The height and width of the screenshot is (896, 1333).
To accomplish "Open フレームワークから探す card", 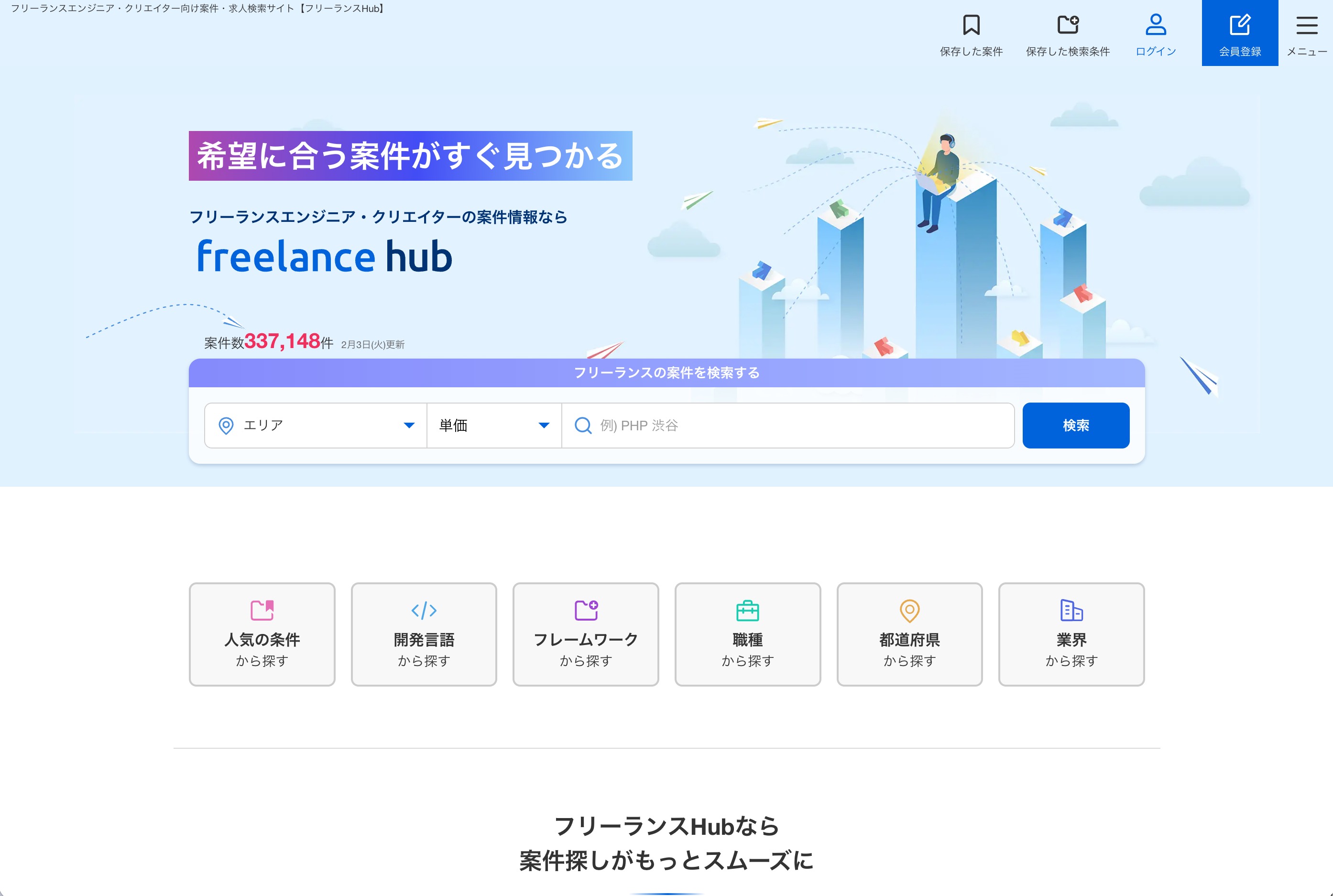I will 586,634.
